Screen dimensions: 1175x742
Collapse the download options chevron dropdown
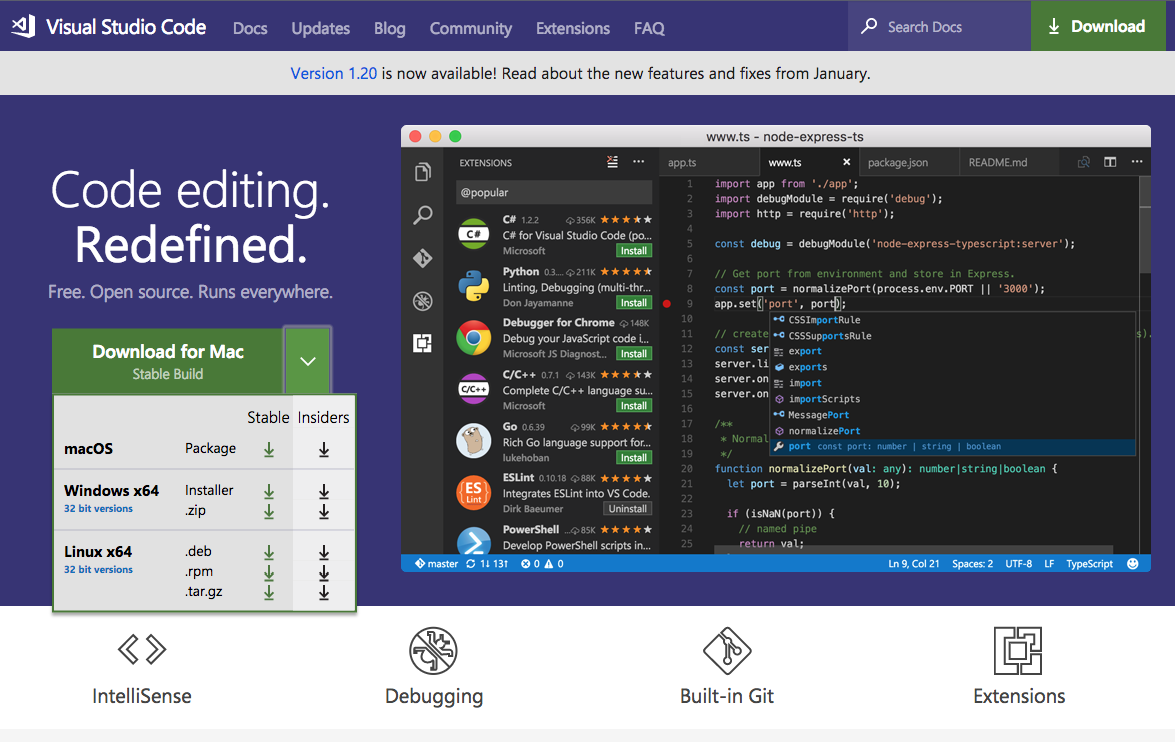click(x=307, y=361)
